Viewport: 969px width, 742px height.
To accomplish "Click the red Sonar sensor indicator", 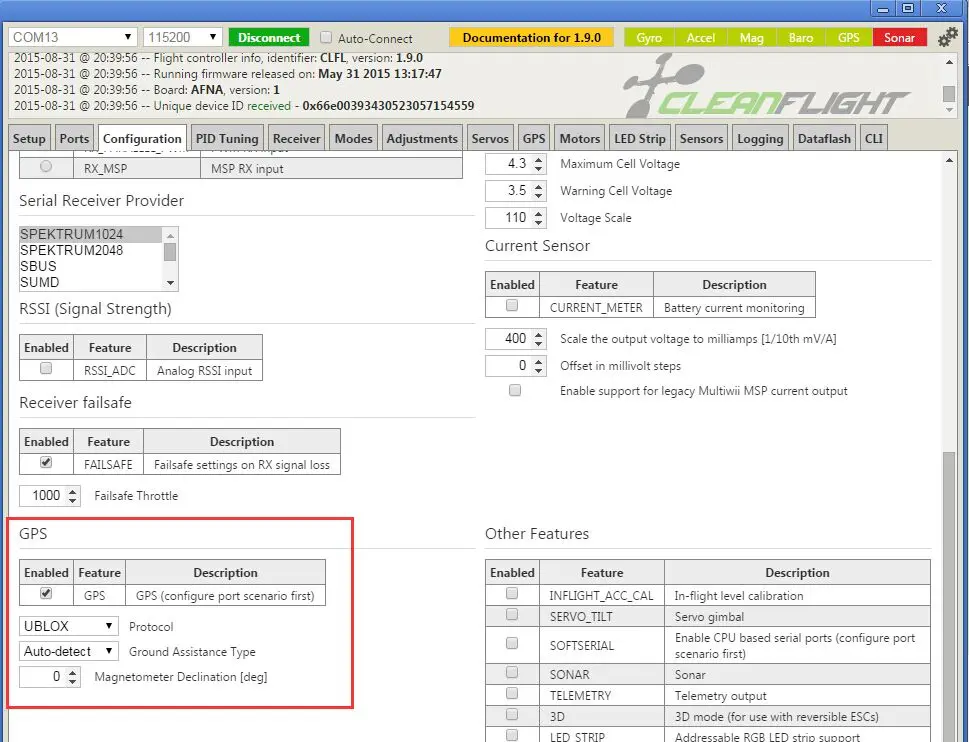I will point(899,38).
